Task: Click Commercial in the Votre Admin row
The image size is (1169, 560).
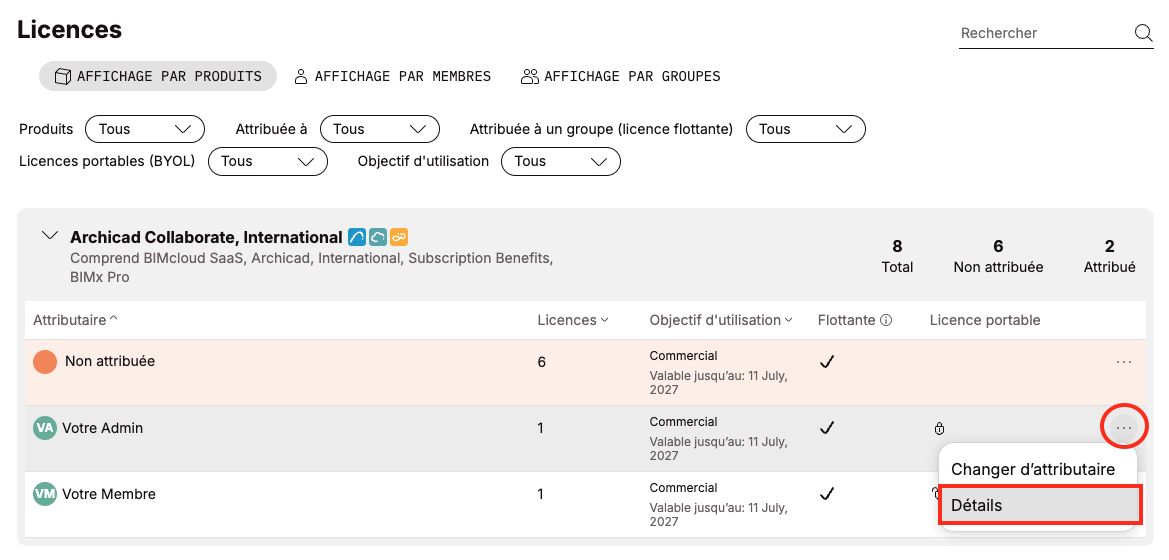Action: (683, 422)
